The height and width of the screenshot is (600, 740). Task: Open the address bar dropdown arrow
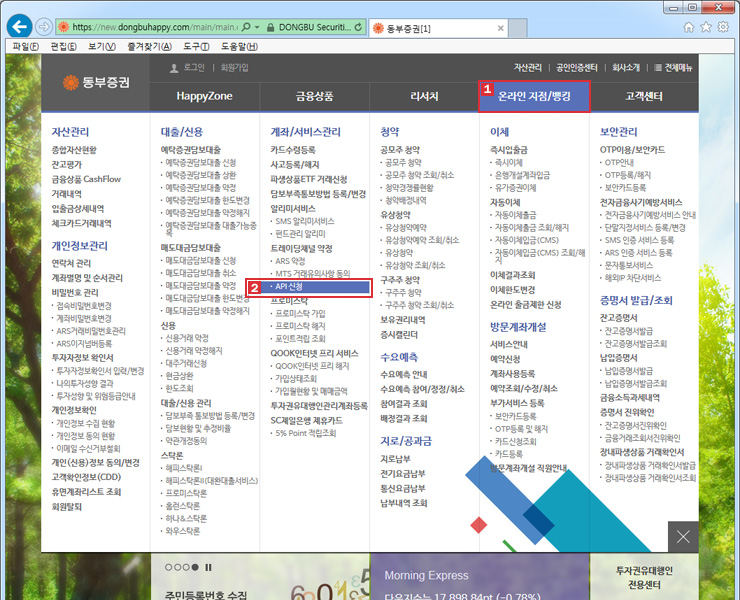[x=257, y=27]
